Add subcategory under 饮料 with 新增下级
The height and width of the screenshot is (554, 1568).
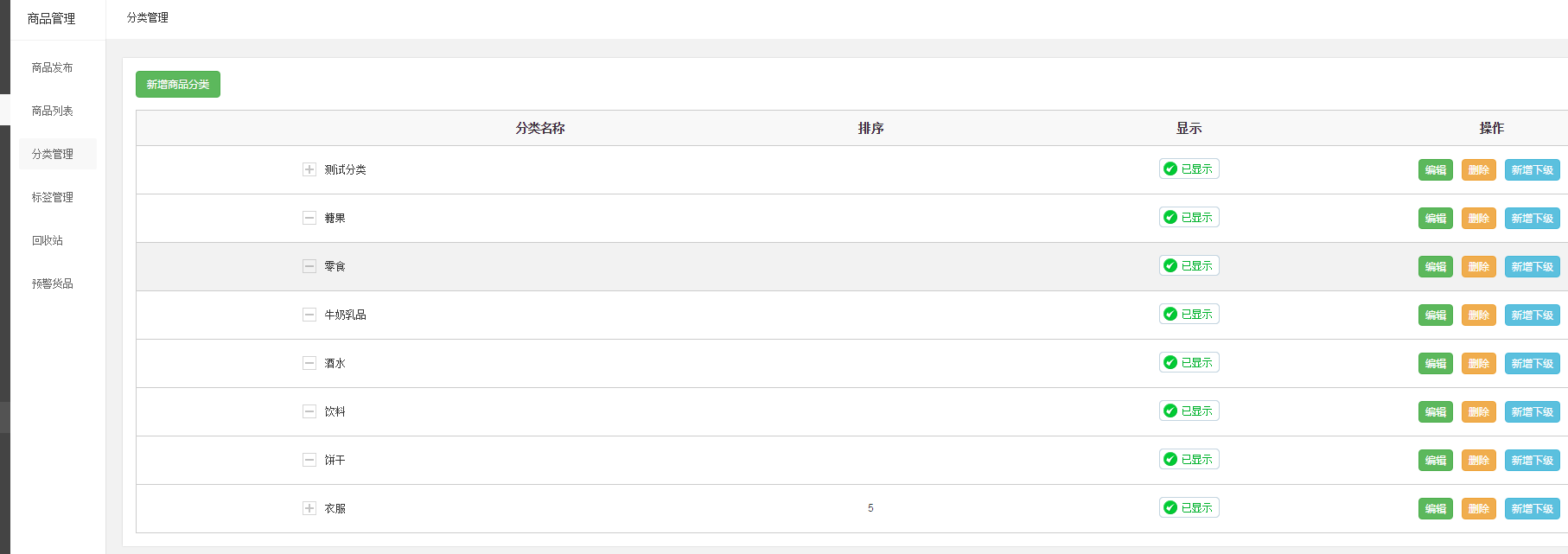click(1532, 412)
